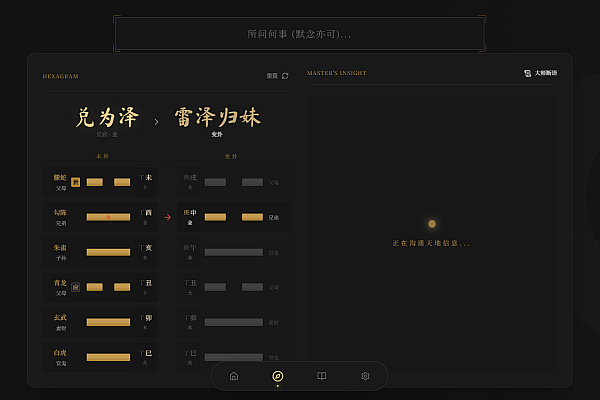Click the 变卦 caption under 雷泽归妹

[x=217, y=134]
